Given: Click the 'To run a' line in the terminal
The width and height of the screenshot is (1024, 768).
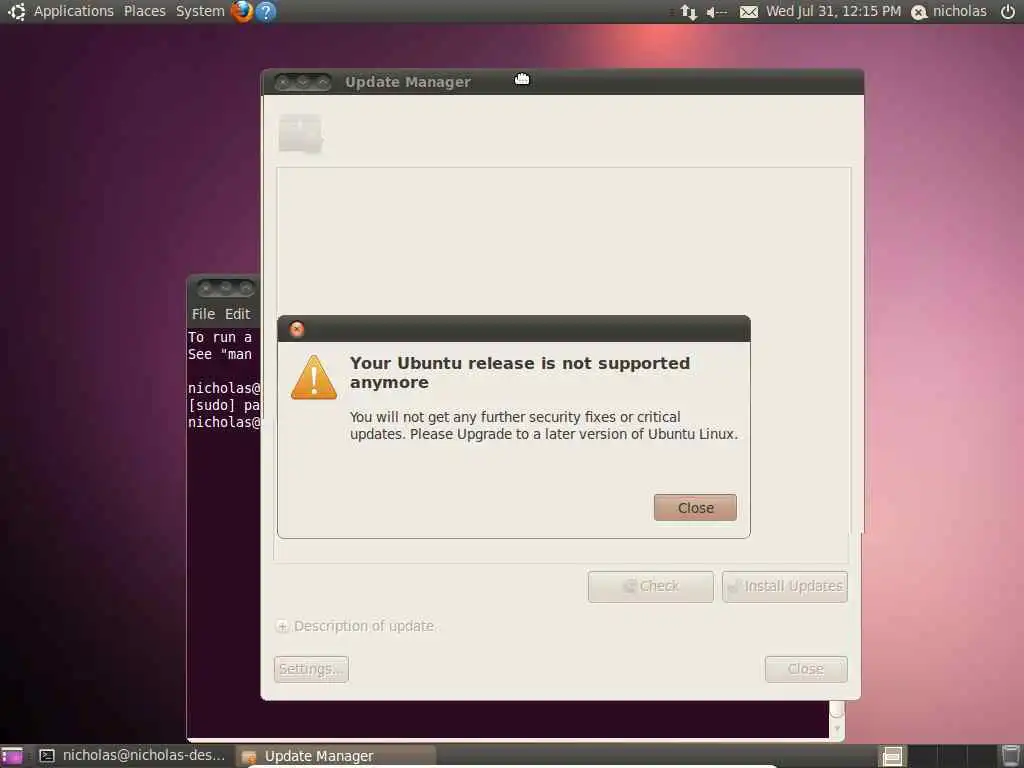Looking at the screenshot, I should click(x=219, y=337).
